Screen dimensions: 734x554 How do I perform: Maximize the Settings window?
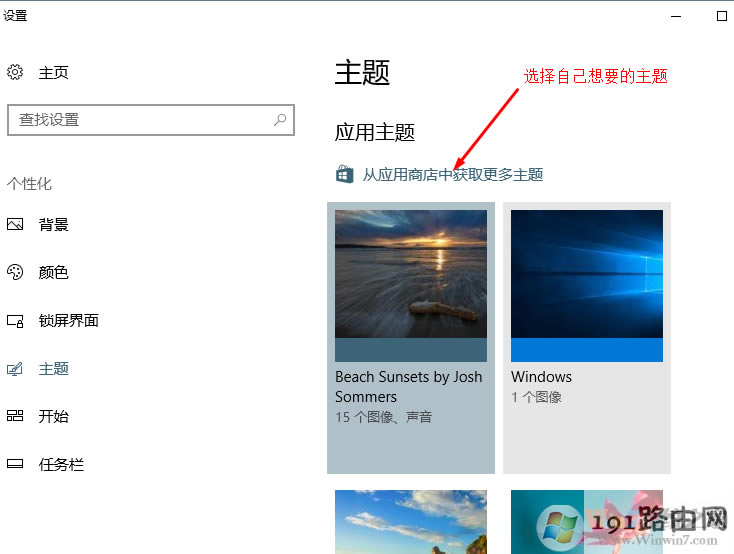tap(722, 16)
